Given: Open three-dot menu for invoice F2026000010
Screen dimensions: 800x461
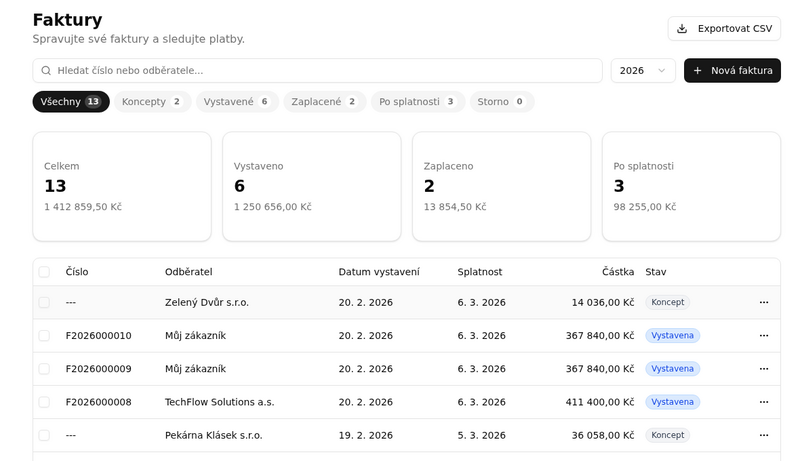Looking at the screenshot, I should coord(763,336).
